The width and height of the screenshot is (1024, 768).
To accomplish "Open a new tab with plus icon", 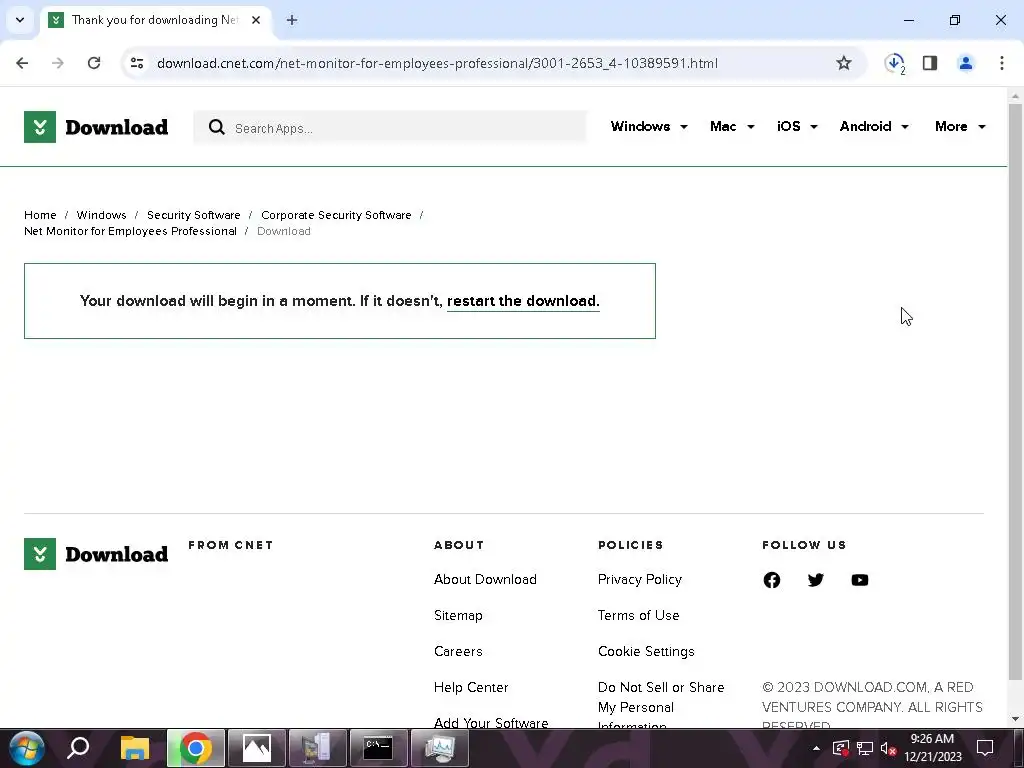I will coord(292,20).
